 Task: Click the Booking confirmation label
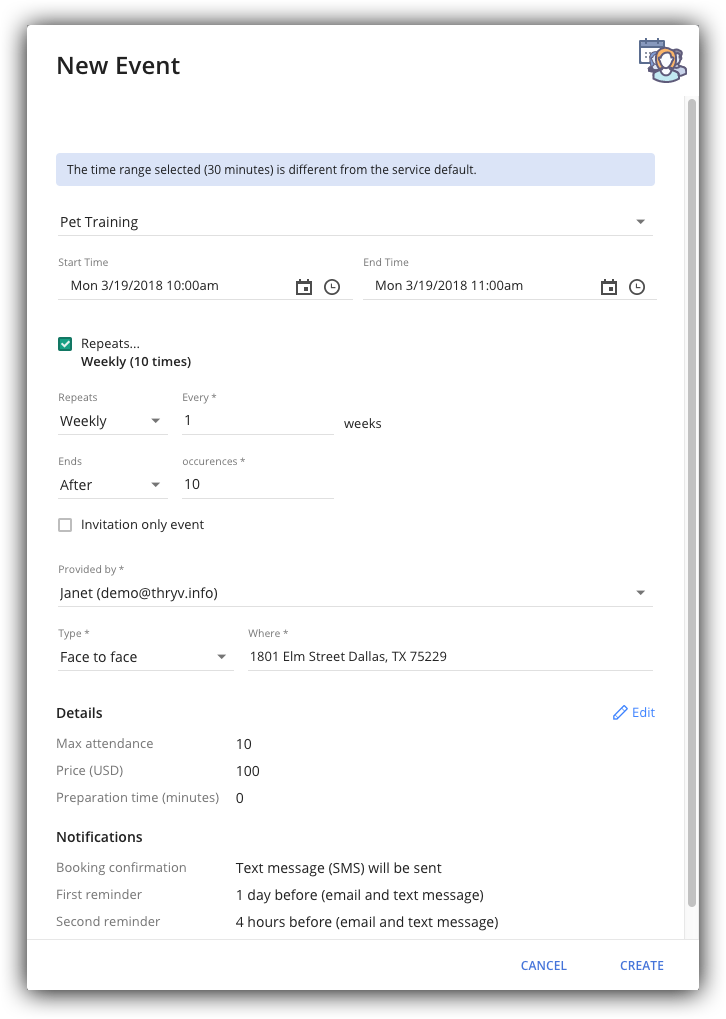122,868
